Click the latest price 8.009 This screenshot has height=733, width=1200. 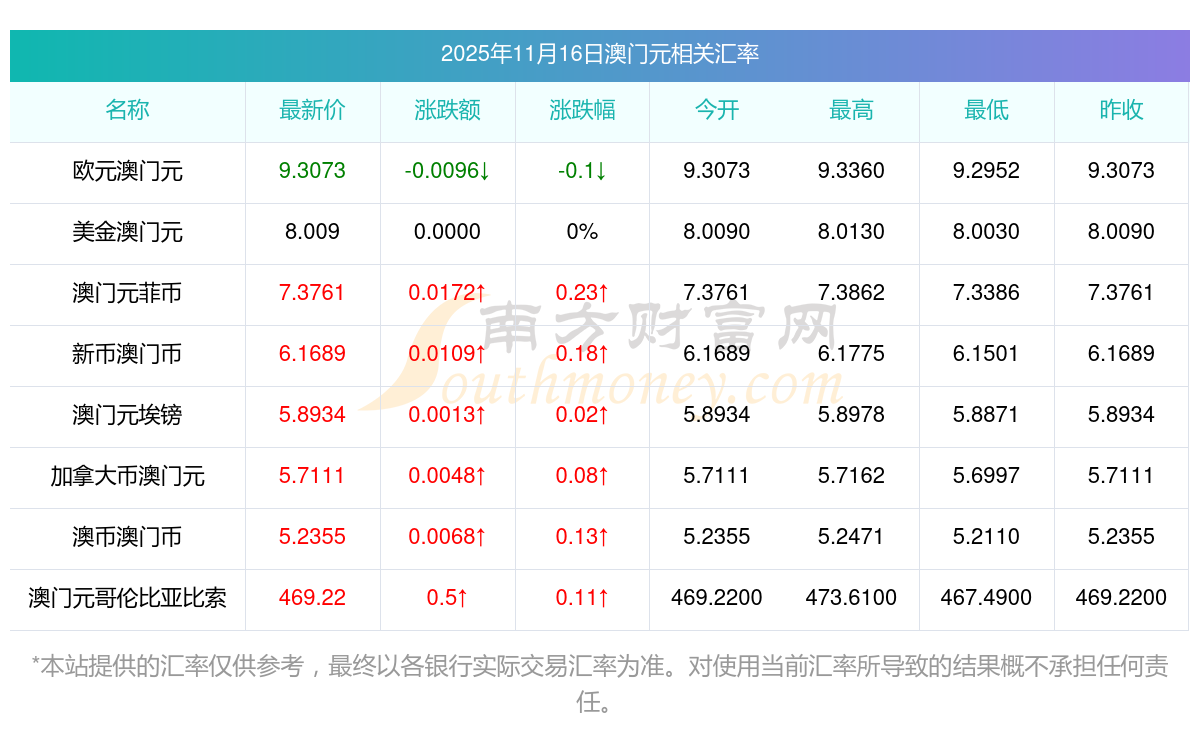(x=312, y=232)
